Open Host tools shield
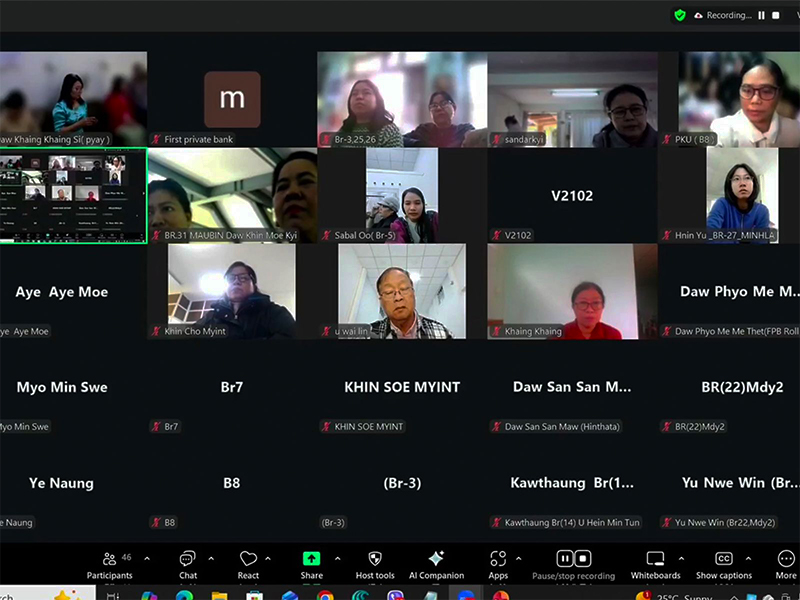 [x=375, y=559]
